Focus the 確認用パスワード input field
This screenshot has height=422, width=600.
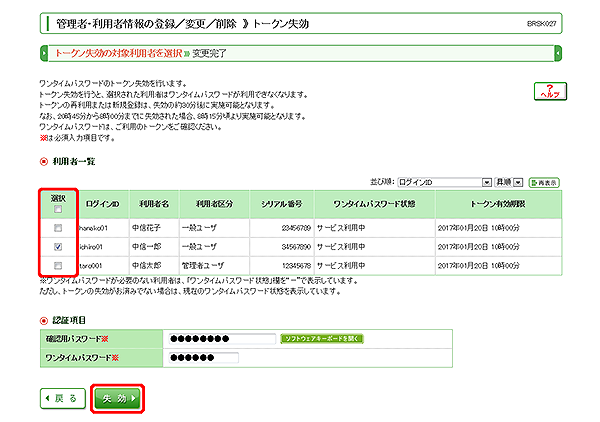click(222, 339)
